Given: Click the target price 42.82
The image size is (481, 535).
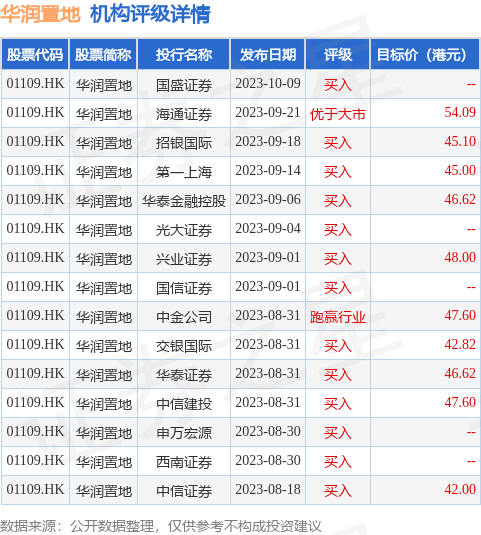Looking at the screenshot, I should (x=460, y=345).
